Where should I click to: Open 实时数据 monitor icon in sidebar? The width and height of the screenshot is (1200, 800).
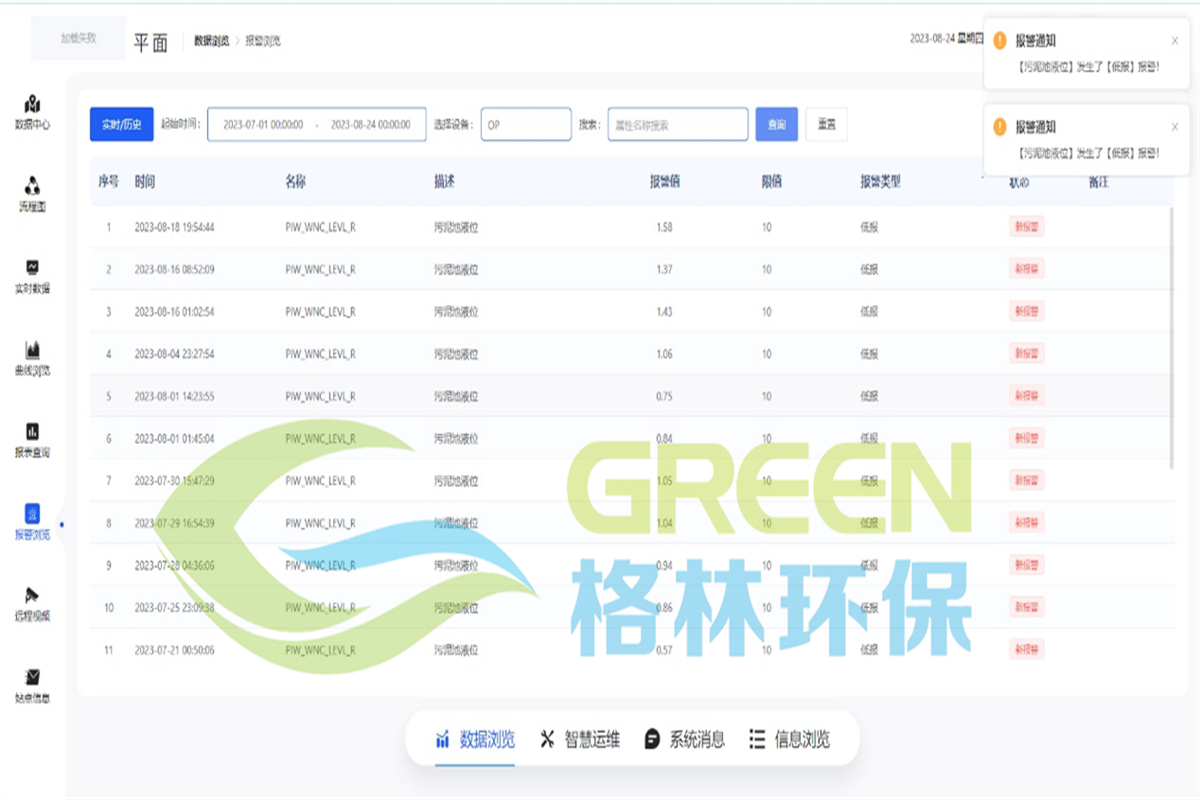click(32, 268)
